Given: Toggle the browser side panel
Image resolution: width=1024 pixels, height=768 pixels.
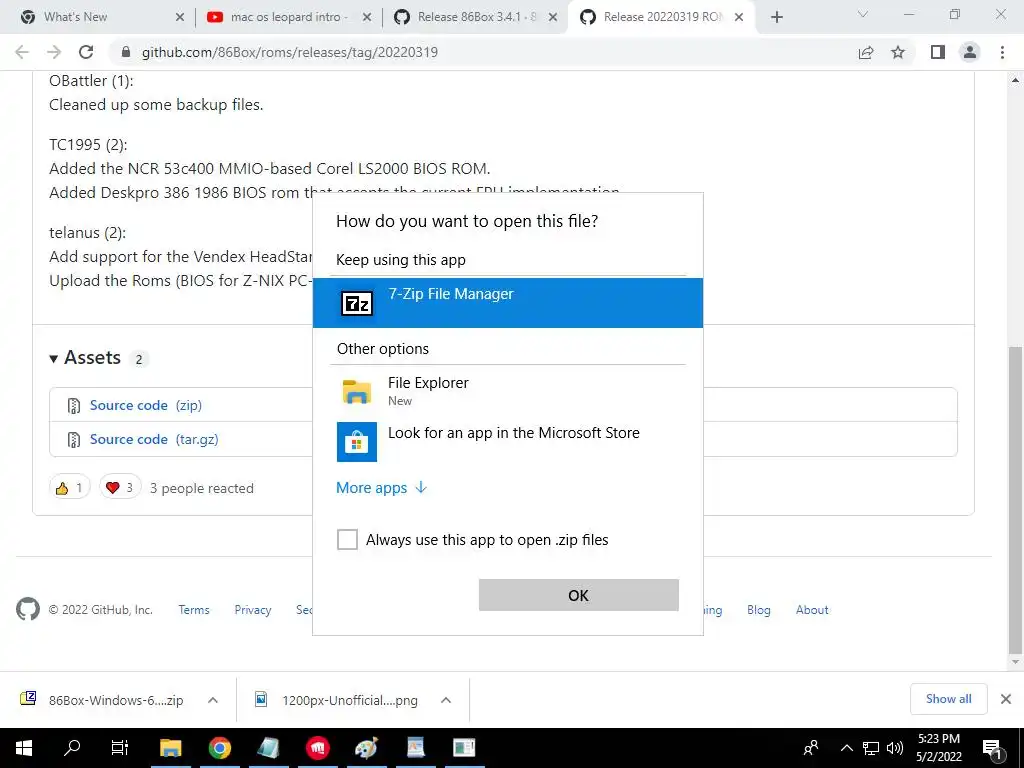Looking at the screenshot, I should click(938, 52).
